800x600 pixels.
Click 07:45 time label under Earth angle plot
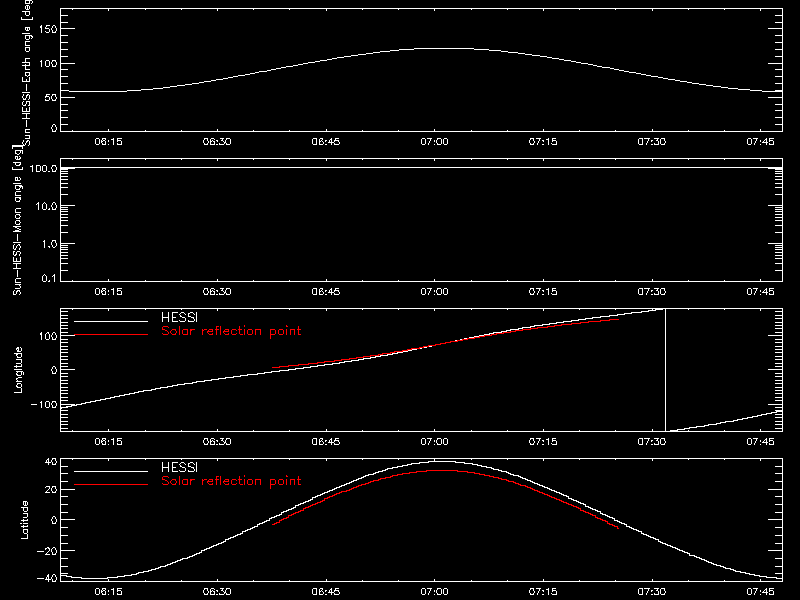[x=760, y=142]
